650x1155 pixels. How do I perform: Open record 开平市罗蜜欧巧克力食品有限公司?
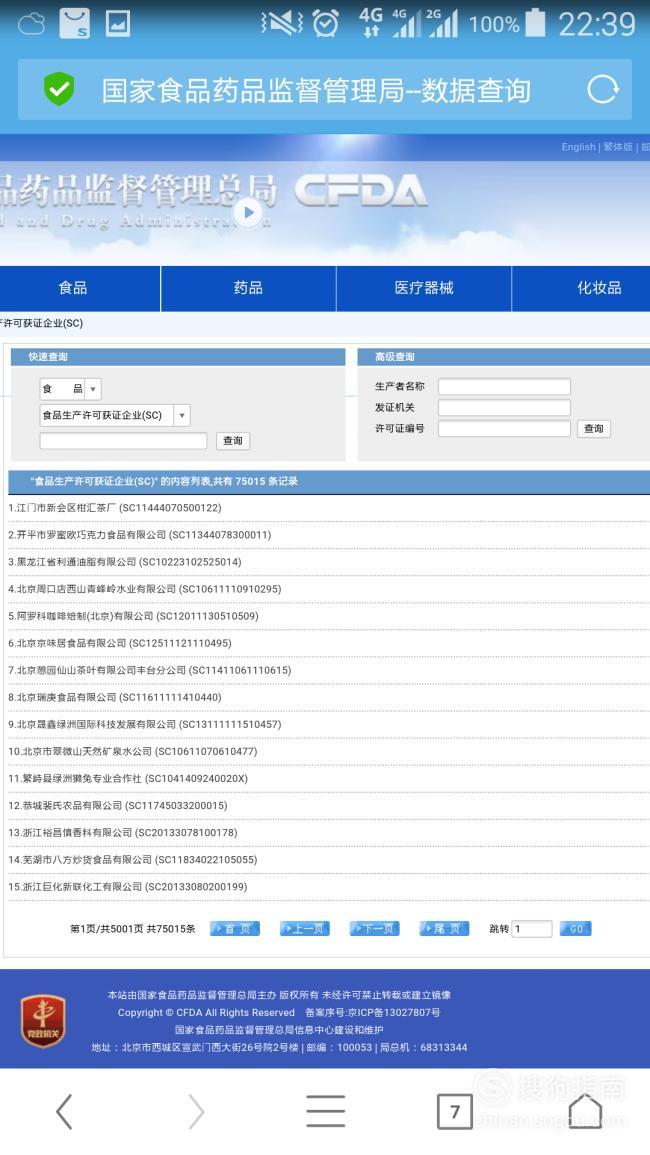click(x=140, y=535)
